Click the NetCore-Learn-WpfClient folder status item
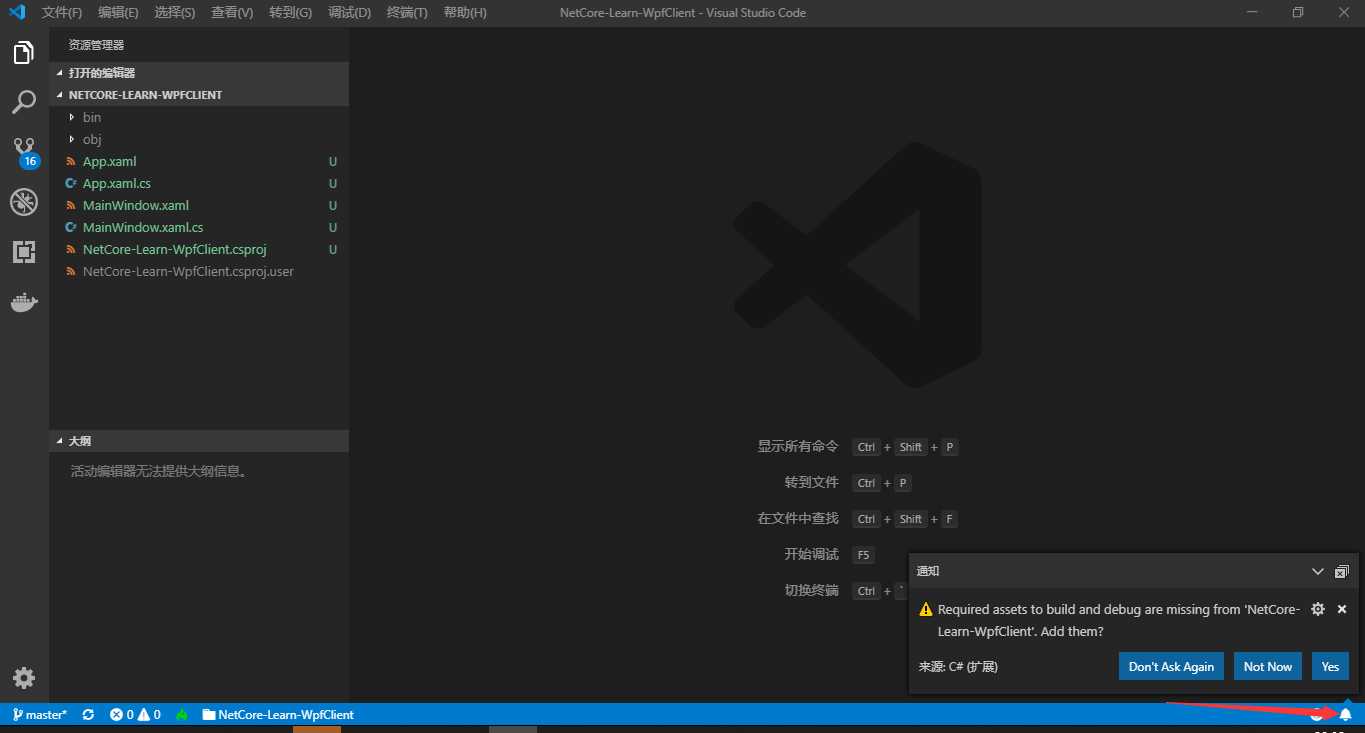The image size is (1365, 733). click(x=278, y=715)
